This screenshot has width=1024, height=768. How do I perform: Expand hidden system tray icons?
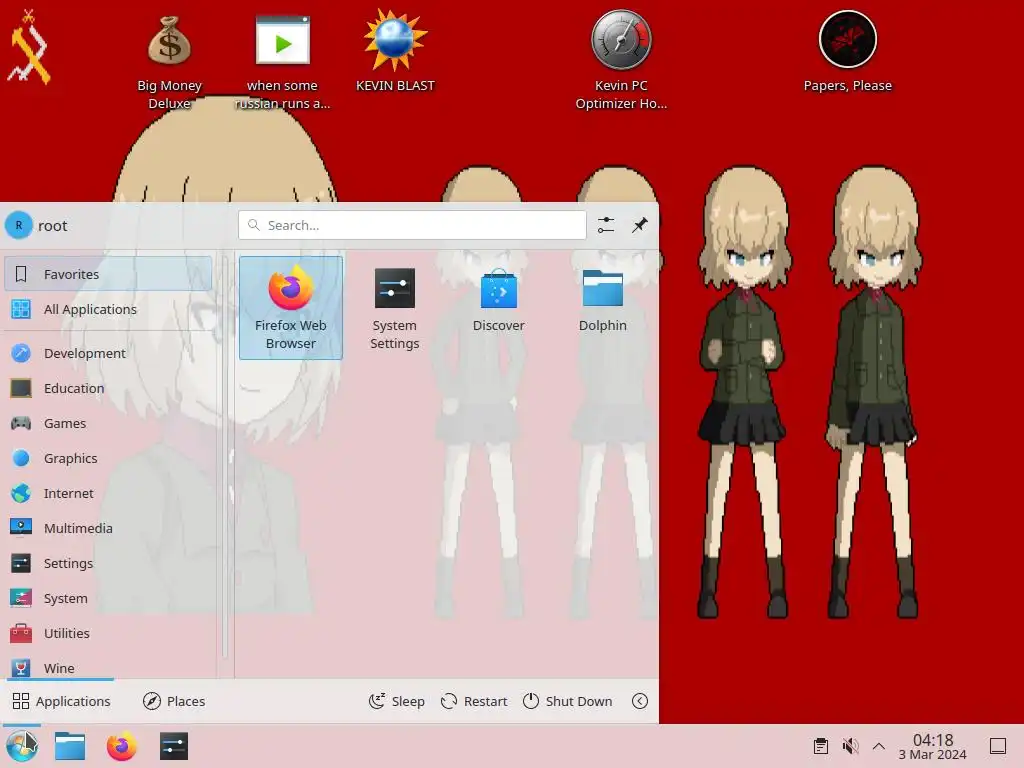[879, 746]
